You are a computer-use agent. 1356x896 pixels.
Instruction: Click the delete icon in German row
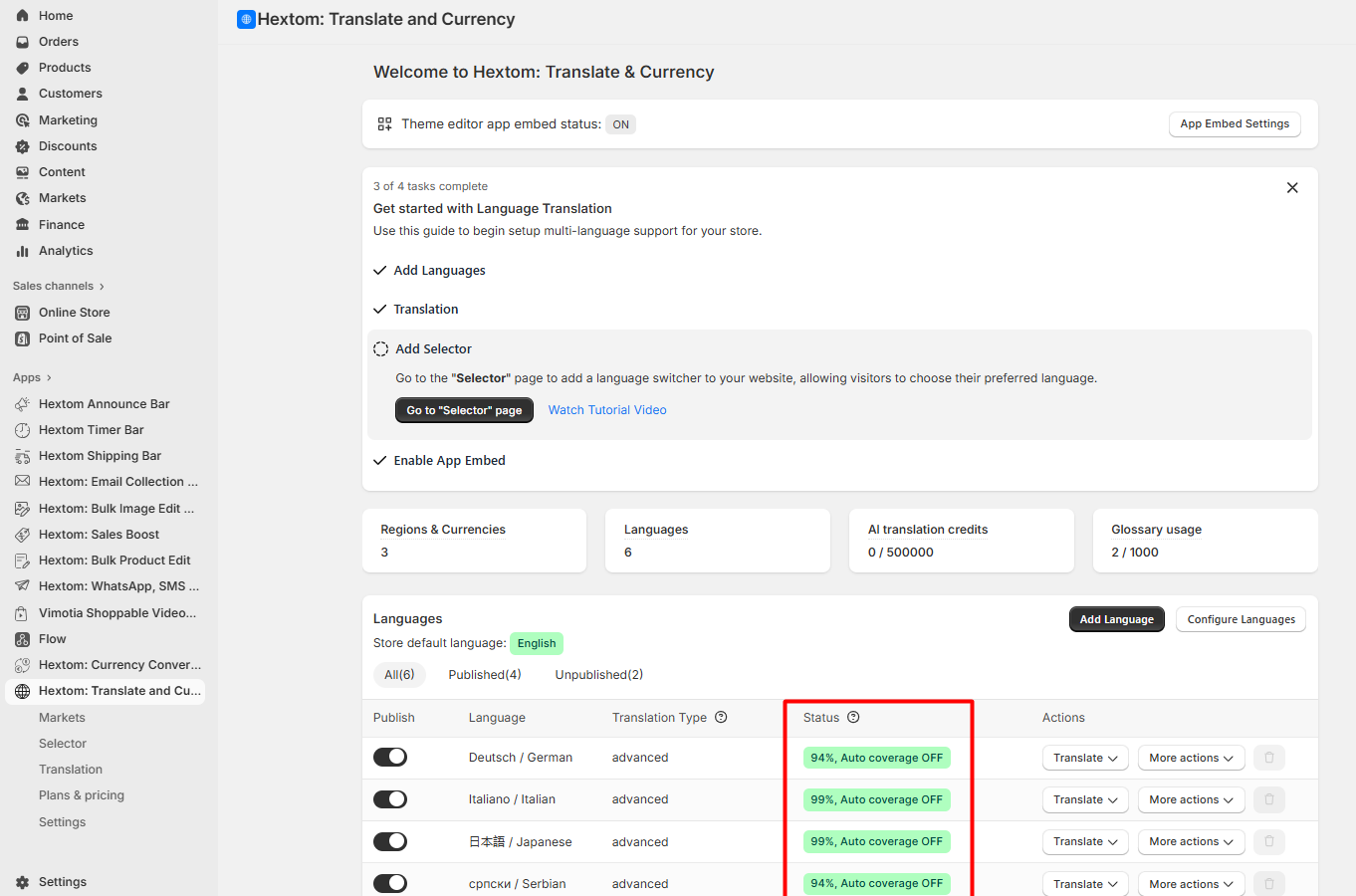click(x=1269, y=758)
